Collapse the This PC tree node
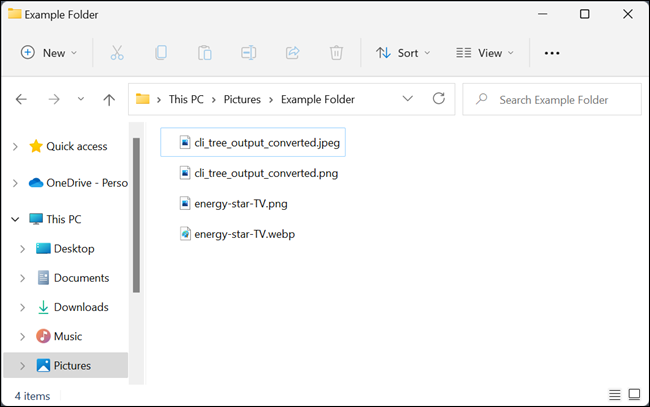Image resolution: width=650 pixels, height=407 pixels. coord(15,219)
